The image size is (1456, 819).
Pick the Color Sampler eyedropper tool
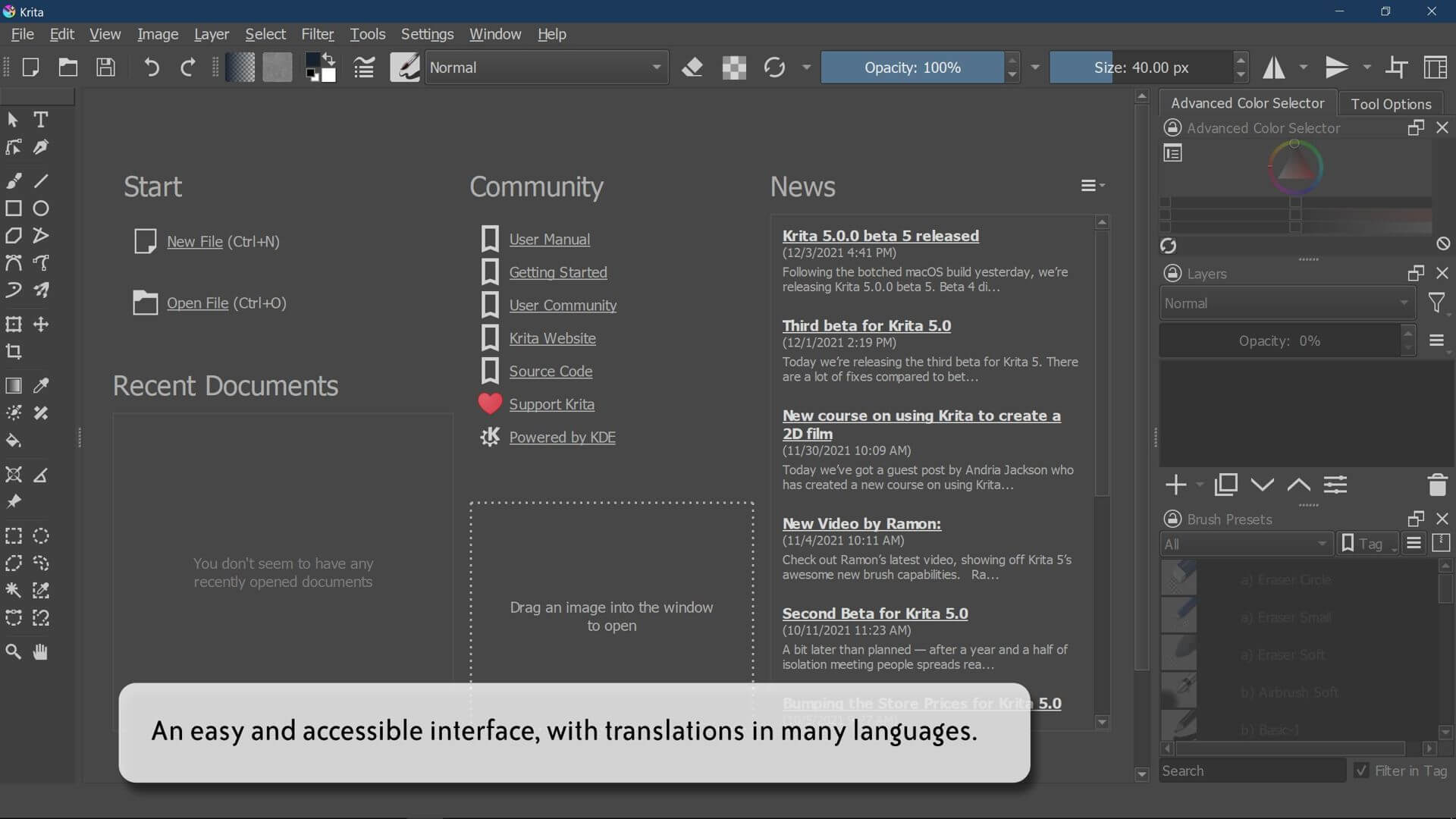(x=41, y=386)
